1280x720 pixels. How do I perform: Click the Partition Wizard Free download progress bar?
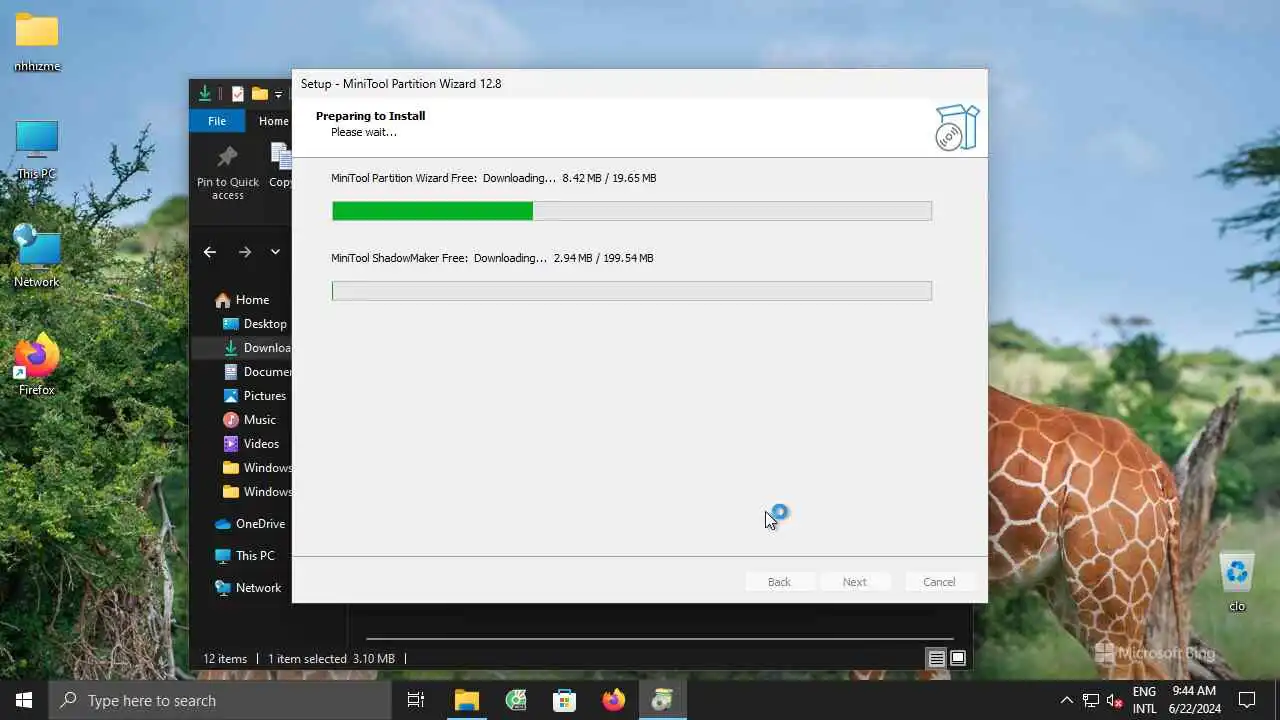point(632,211)
